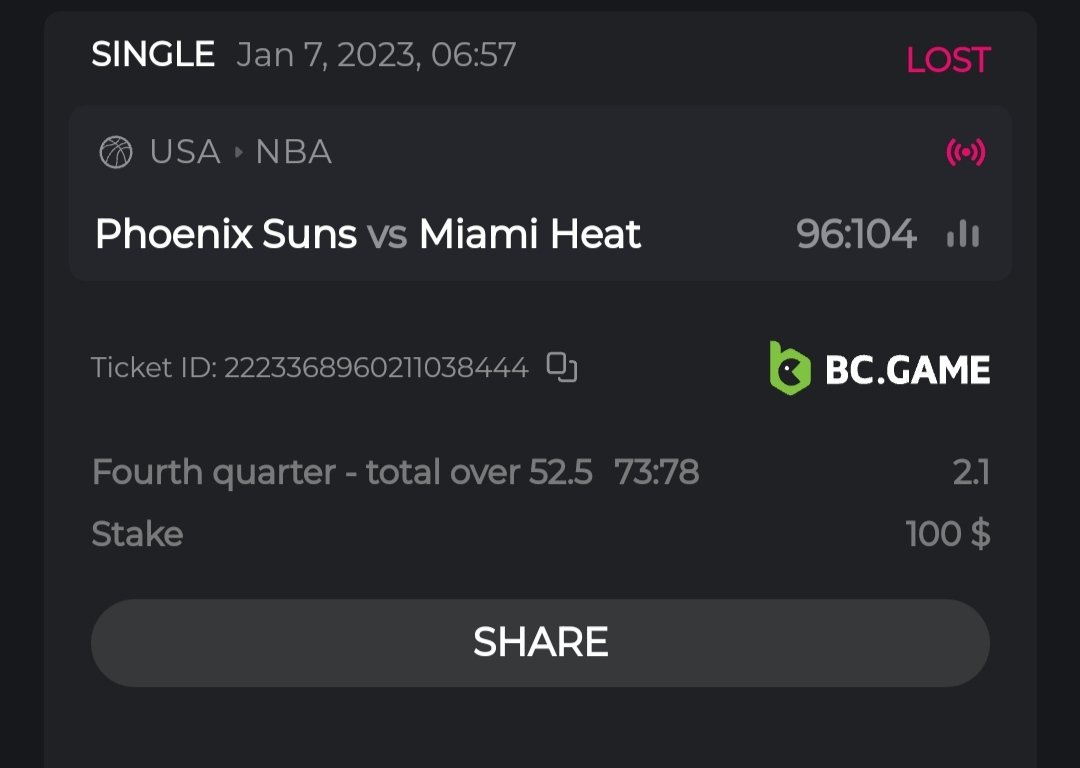Select the Ticket ID number text
The image size is (1080, 768).
[x=376, y=368]
